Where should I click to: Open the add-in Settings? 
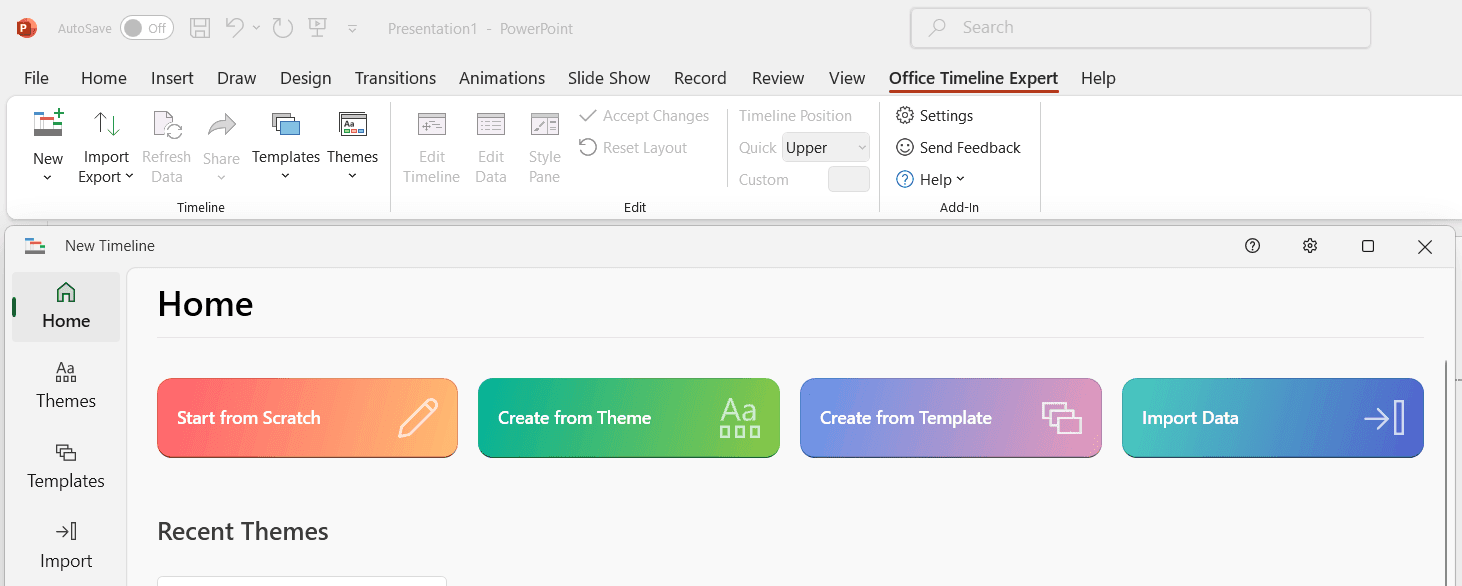click(934, 115)
